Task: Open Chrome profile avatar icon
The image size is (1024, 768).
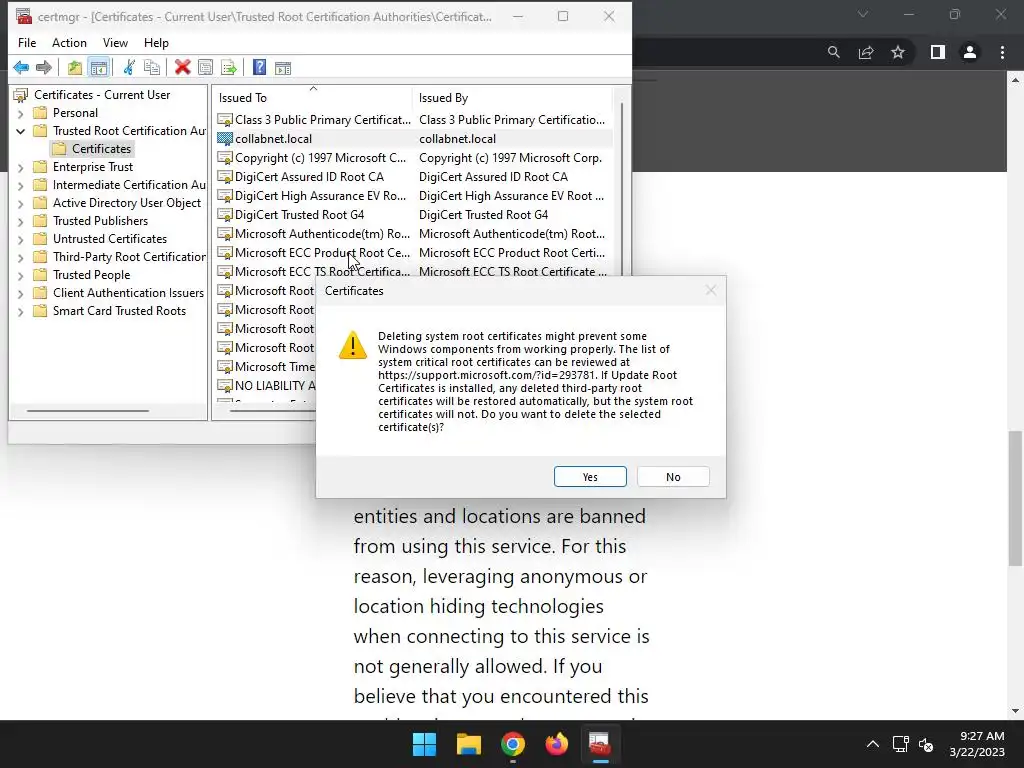Action: 970,52
